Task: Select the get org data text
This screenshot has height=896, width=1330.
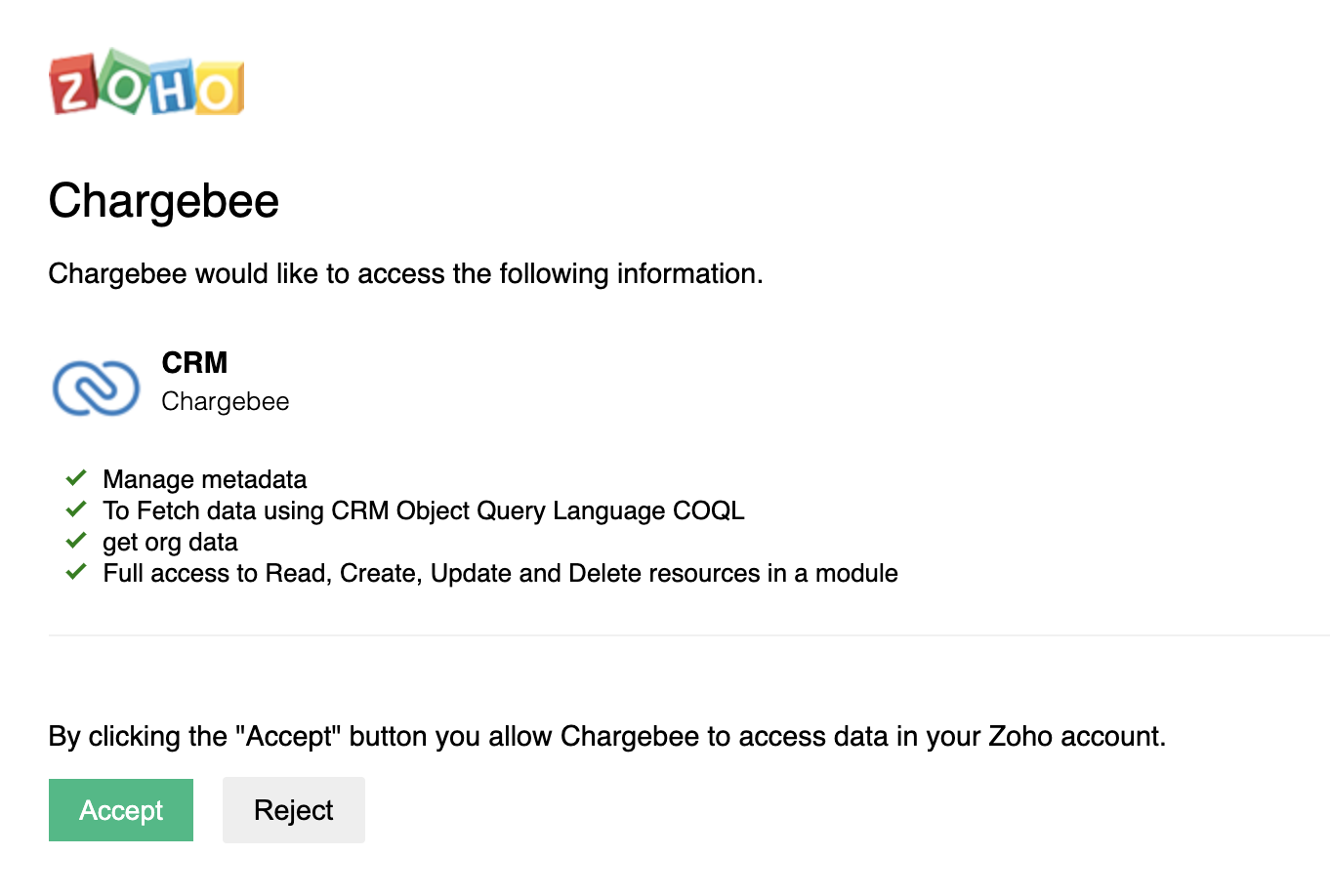Action: pos(170,542)
